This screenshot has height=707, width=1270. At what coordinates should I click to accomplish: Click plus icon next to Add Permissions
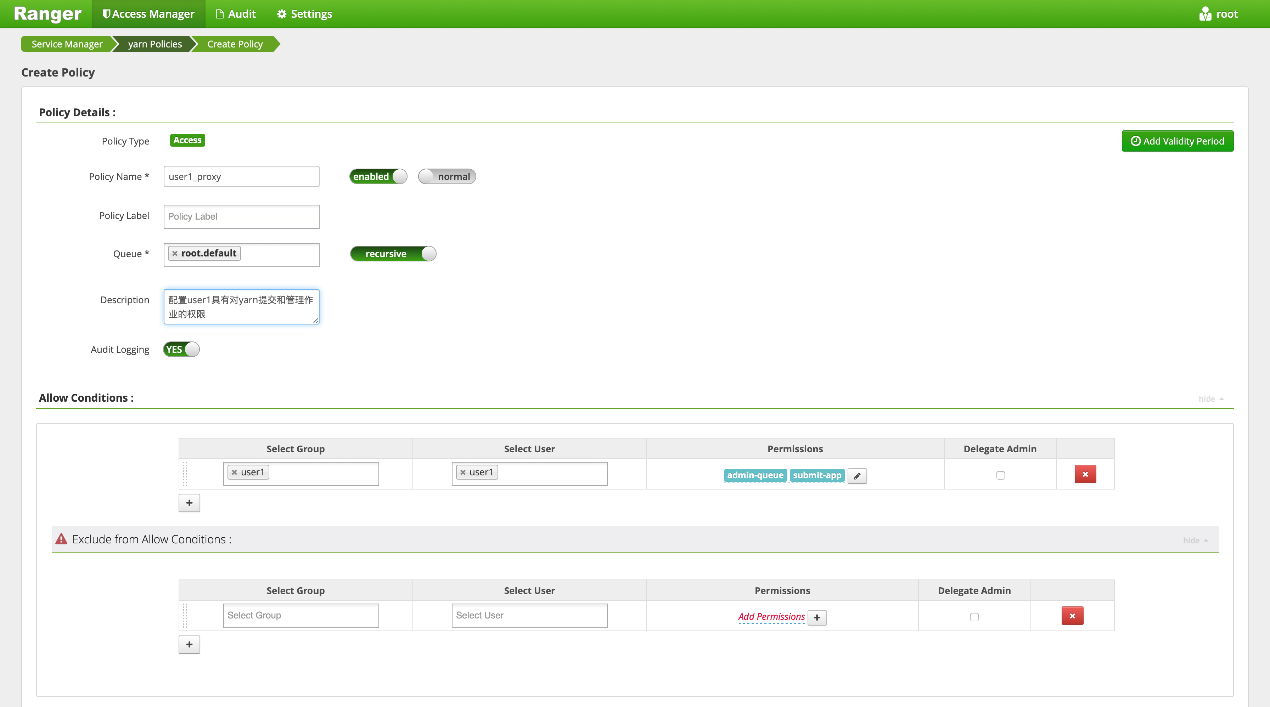[x=817, y=618]
